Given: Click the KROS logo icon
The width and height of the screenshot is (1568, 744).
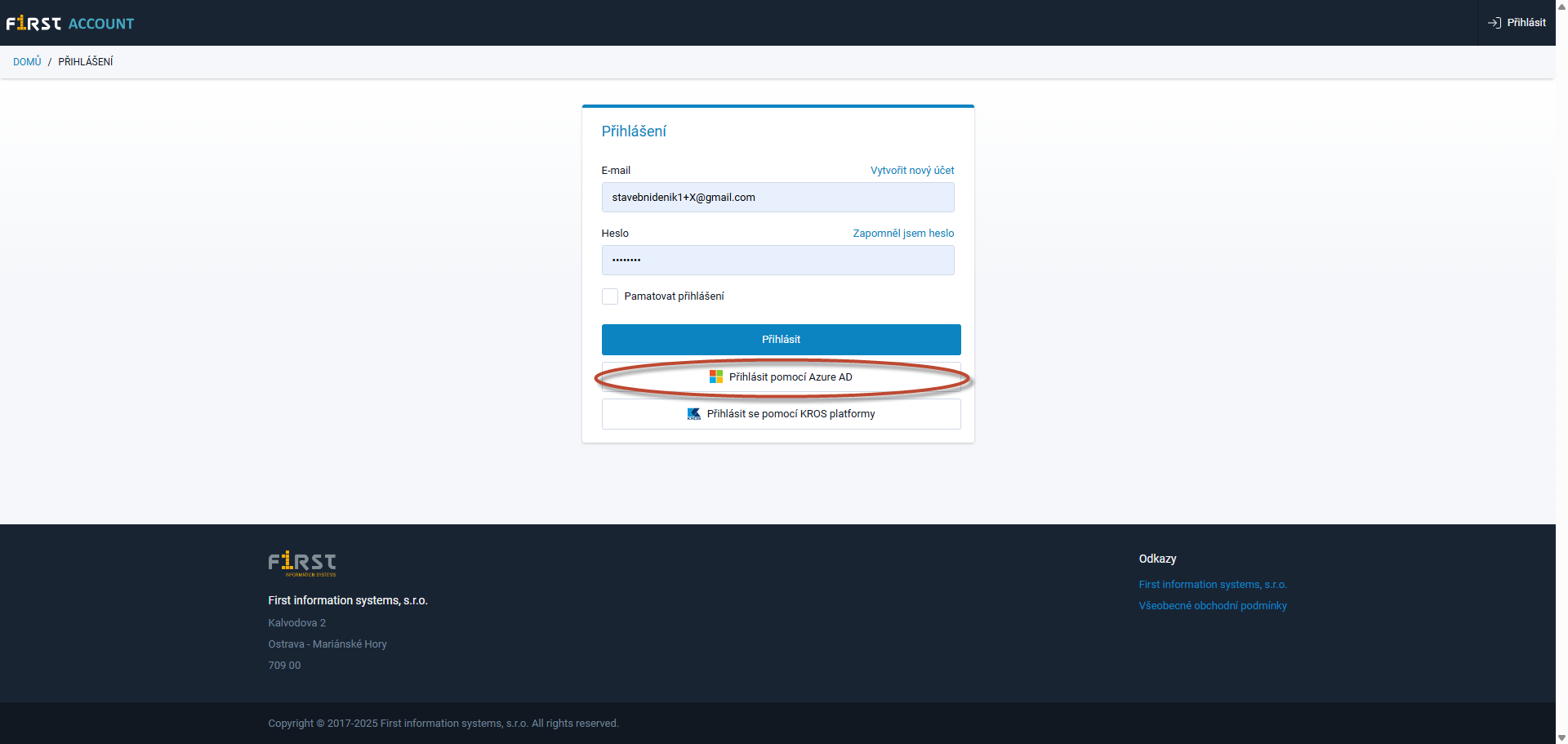Looking at the screenshot, I should coord(693,414).
